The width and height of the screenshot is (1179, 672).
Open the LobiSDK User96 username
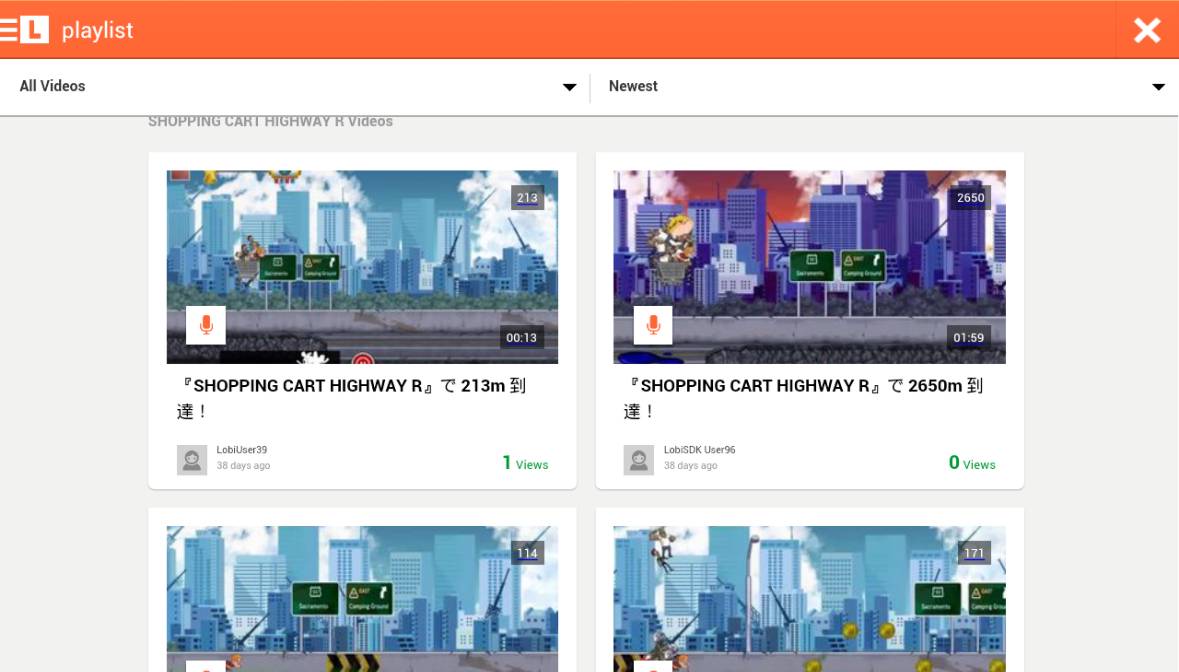699,450
